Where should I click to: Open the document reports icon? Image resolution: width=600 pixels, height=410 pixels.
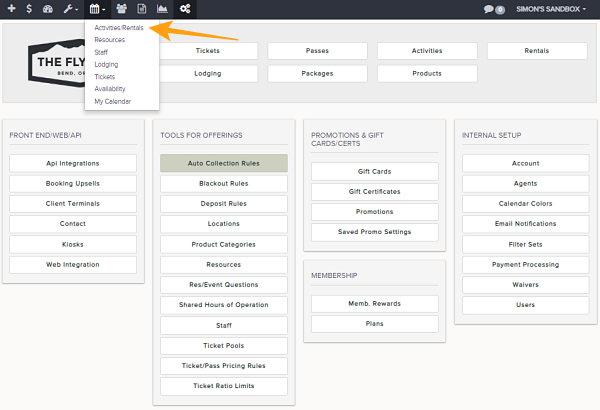point(141,9)
